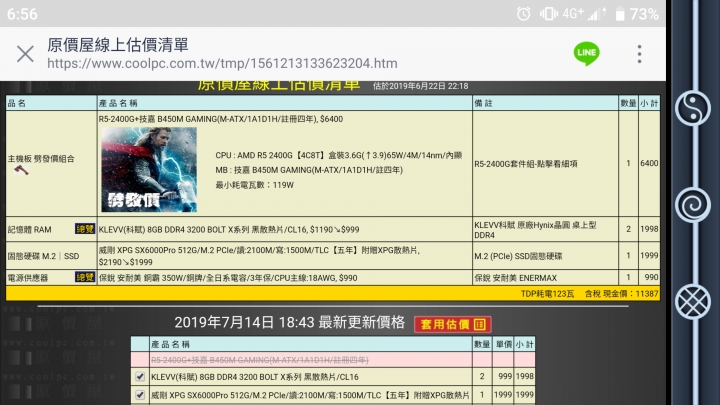Select R5-2400G+技嘉 B450M GAMING $6400 title line
The width and height of the screenshot is (720, 405).
coord(221,119)
